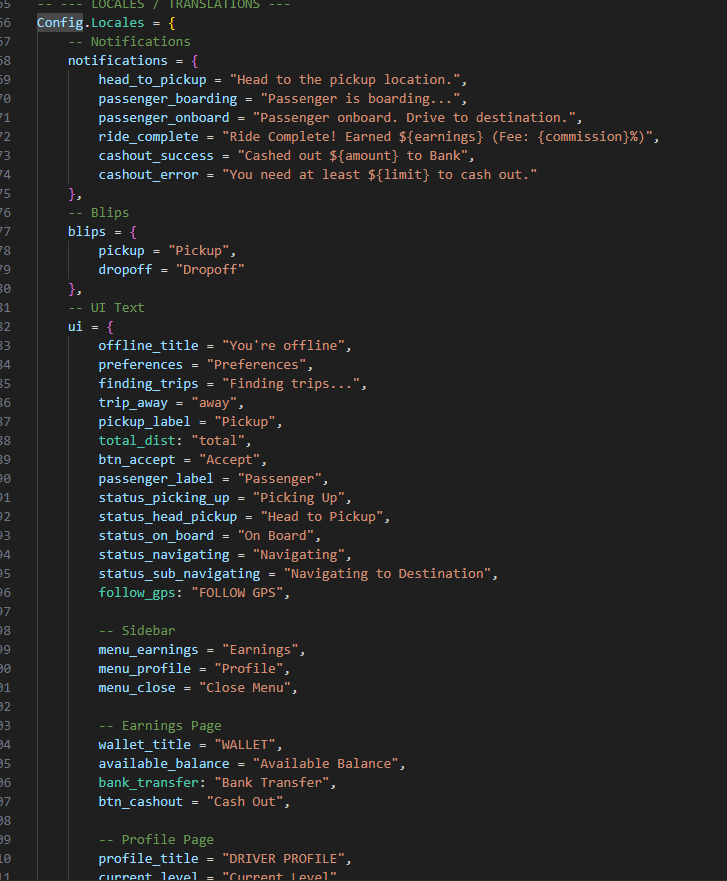
Task: Click the menu_profile key
Action: 144,669
